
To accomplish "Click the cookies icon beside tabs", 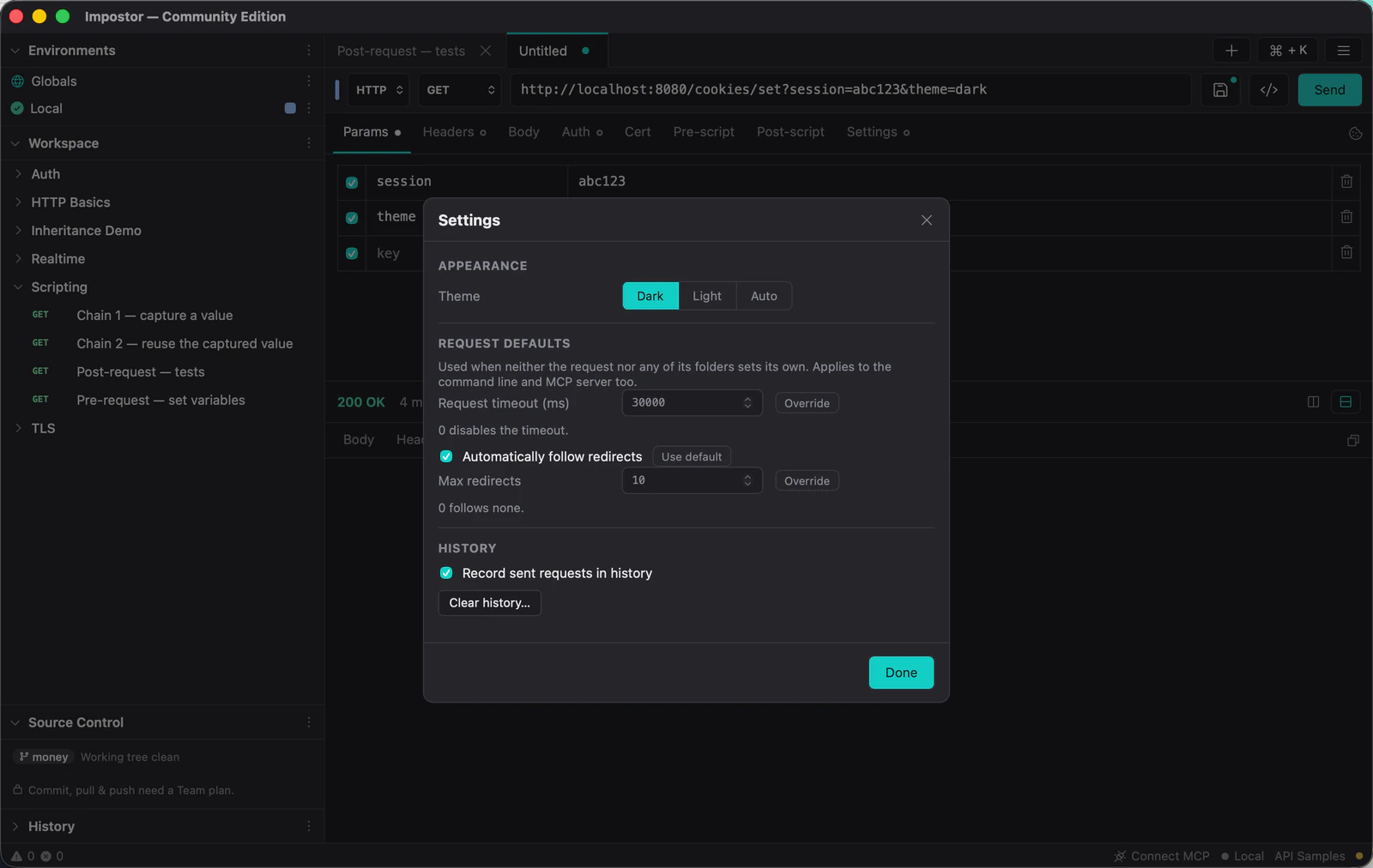I will [x=1356, y=133].
